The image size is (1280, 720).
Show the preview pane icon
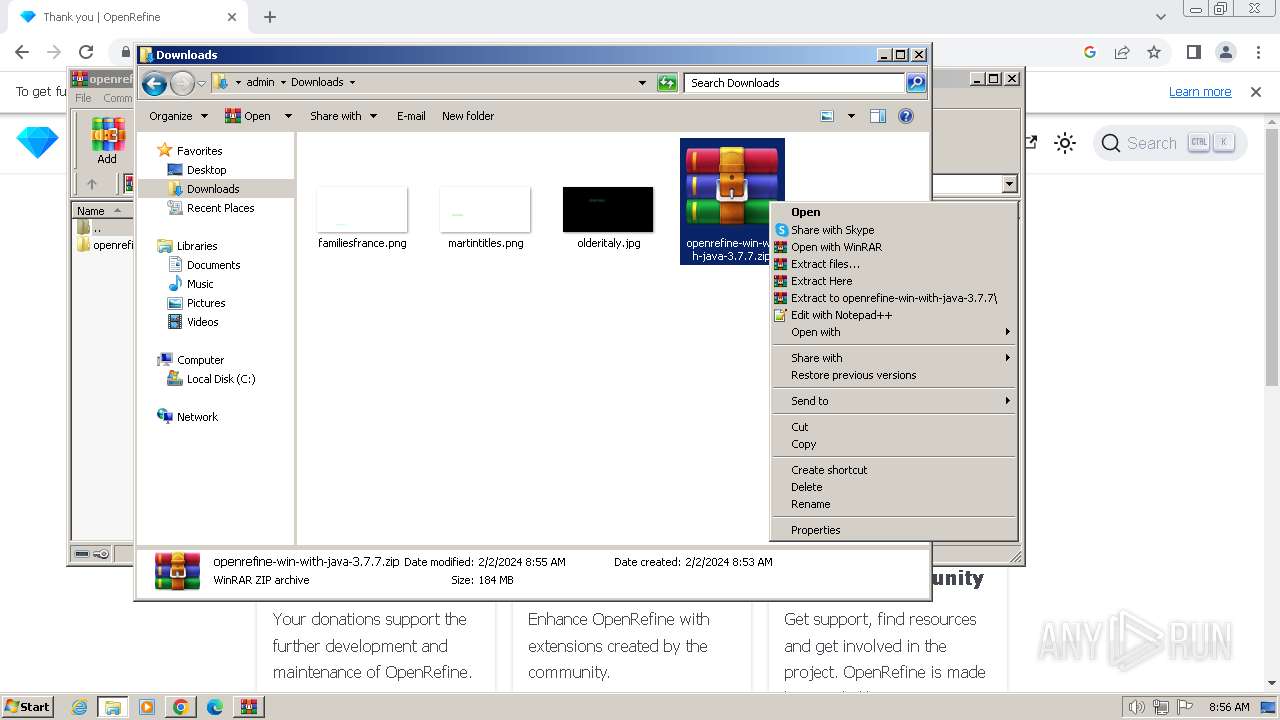pos(878,116)
